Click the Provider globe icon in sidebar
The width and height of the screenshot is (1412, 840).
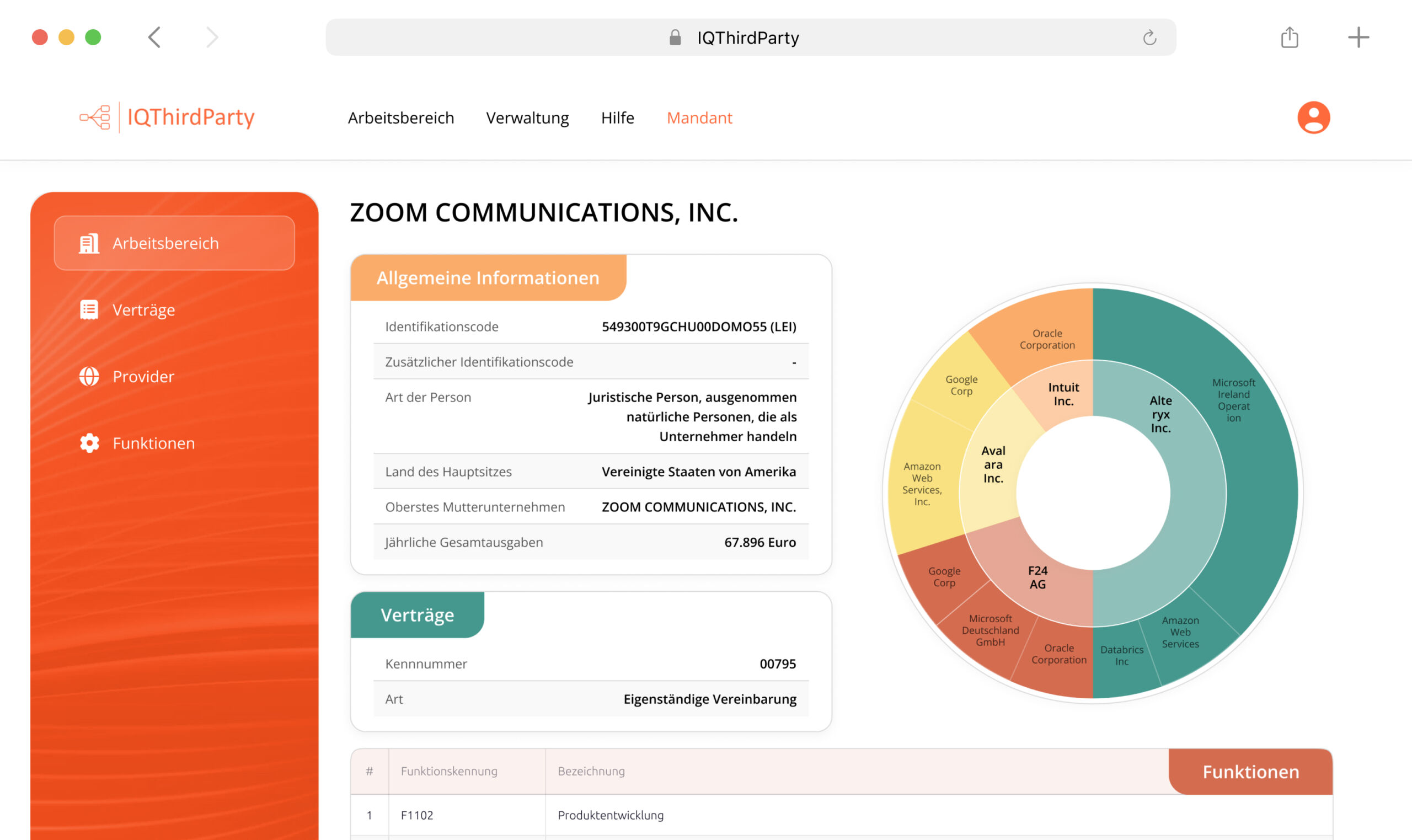point(89,376)
